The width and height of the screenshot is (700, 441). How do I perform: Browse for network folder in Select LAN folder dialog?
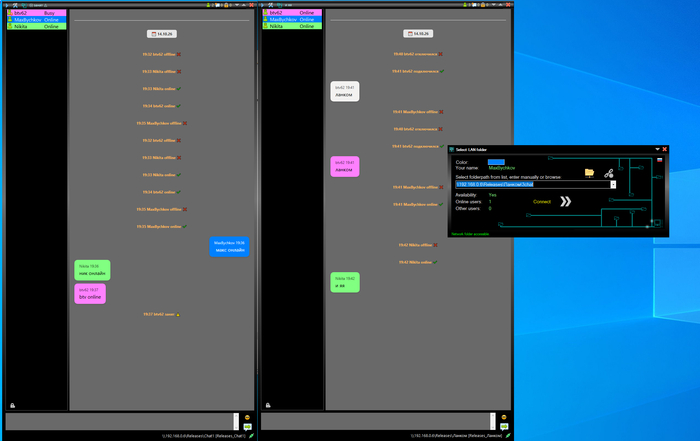click(x=589, y=173)
